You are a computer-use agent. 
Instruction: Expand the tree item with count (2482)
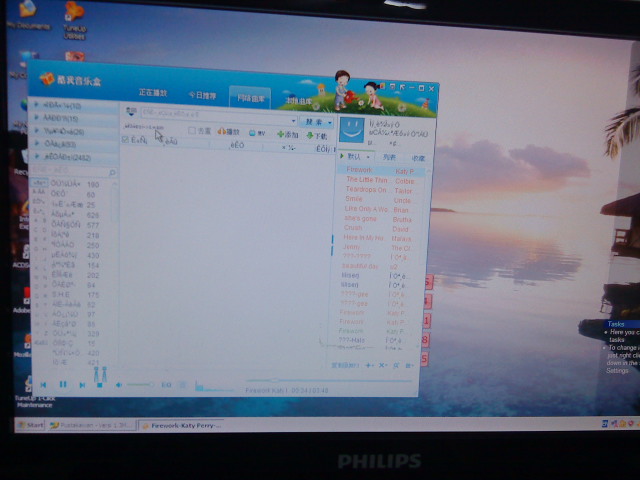(x=73, y=157)
